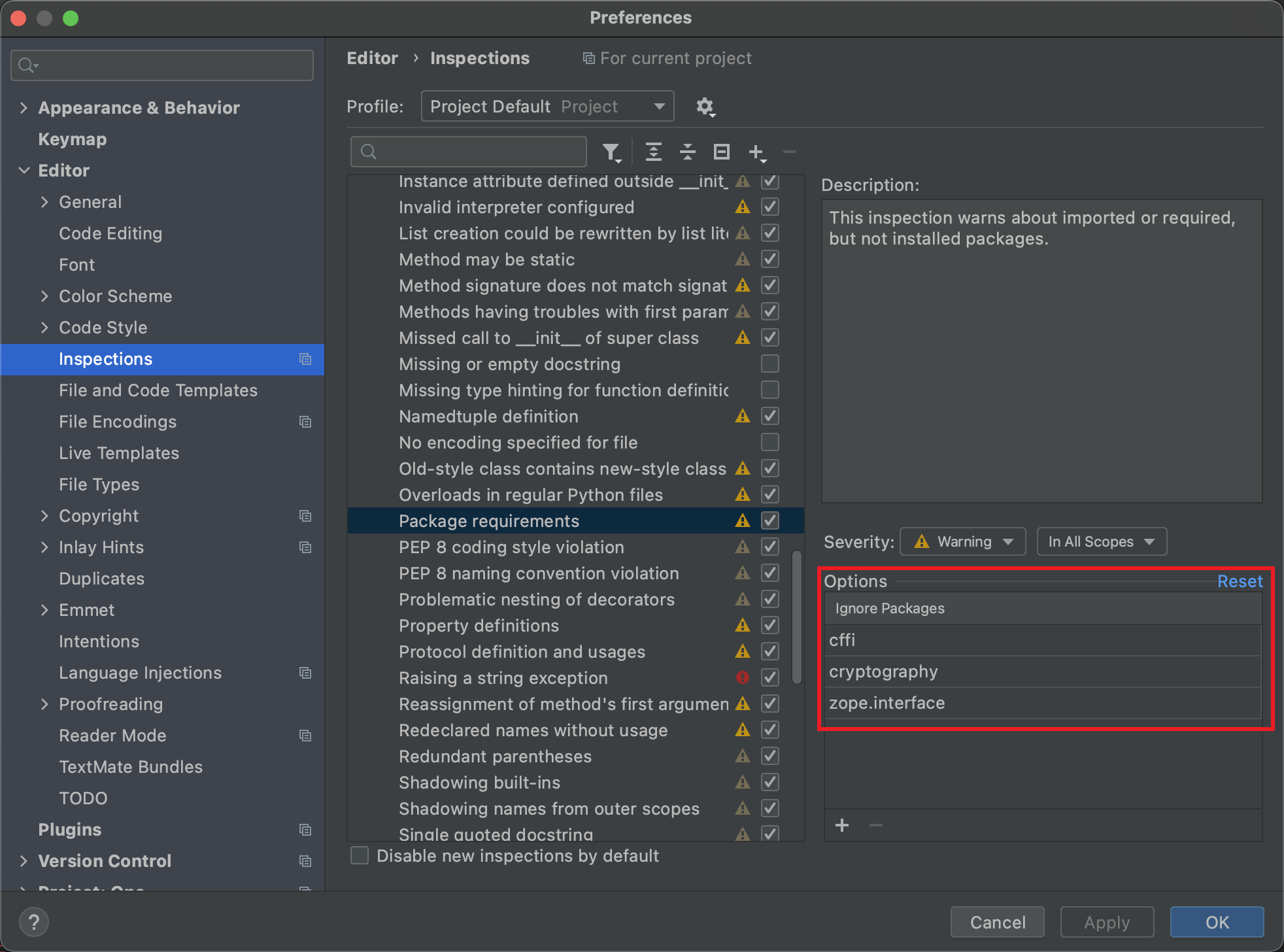This screenshot has height=952, width=1284.
Task: Click the help question mark button
Action: tap(34, 922)
